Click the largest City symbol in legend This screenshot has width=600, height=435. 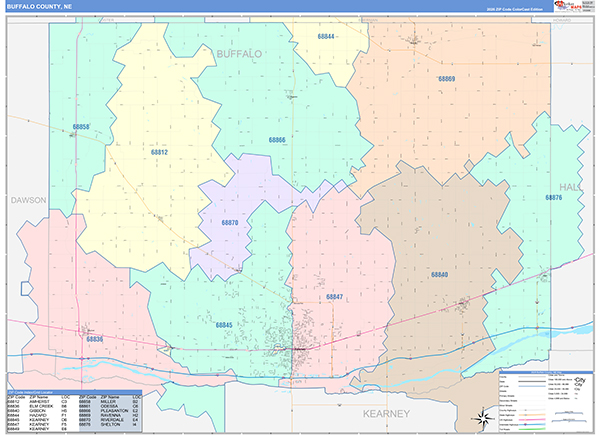click(580, 380)
